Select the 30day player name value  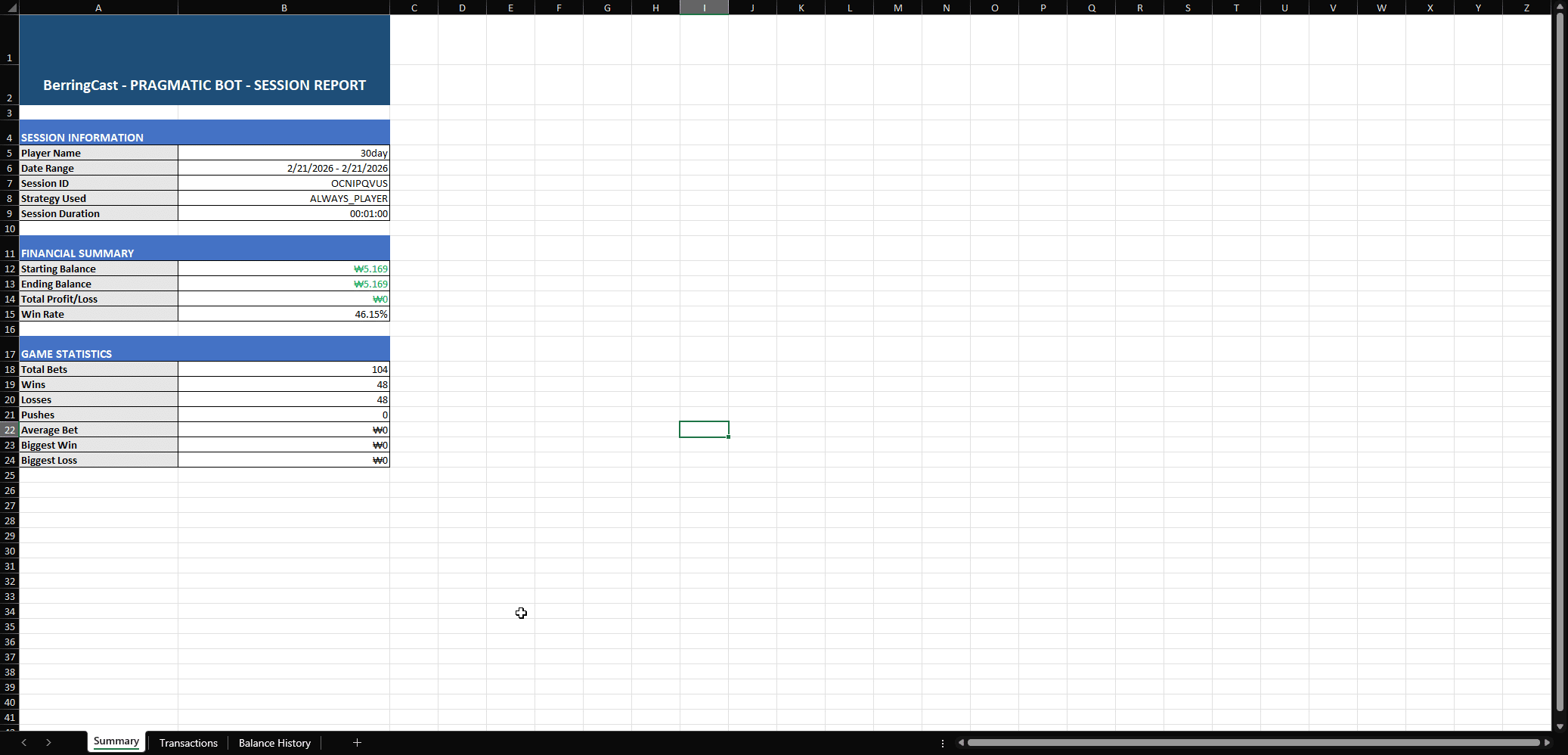(284, 153)
